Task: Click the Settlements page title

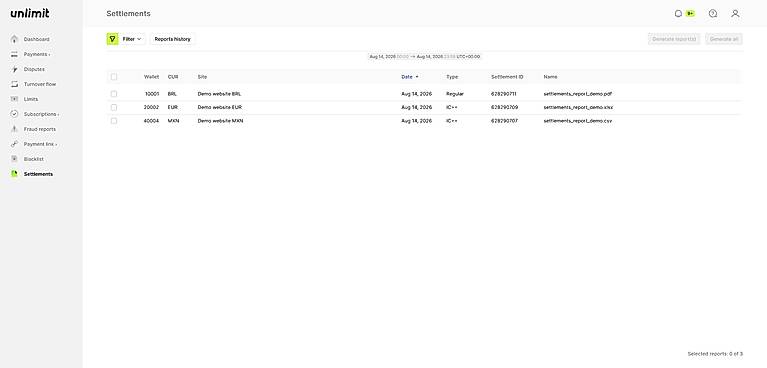Action: point(128,14)
